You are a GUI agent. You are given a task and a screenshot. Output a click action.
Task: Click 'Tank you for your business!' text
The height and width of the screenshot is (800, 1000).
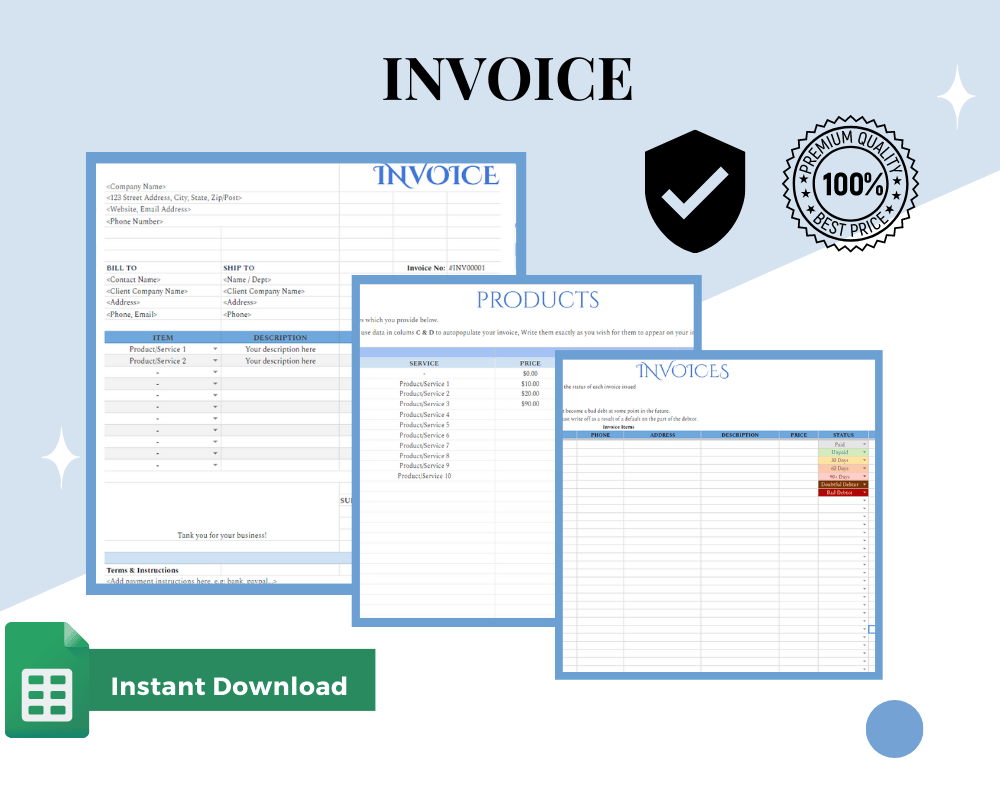[222, 535]
